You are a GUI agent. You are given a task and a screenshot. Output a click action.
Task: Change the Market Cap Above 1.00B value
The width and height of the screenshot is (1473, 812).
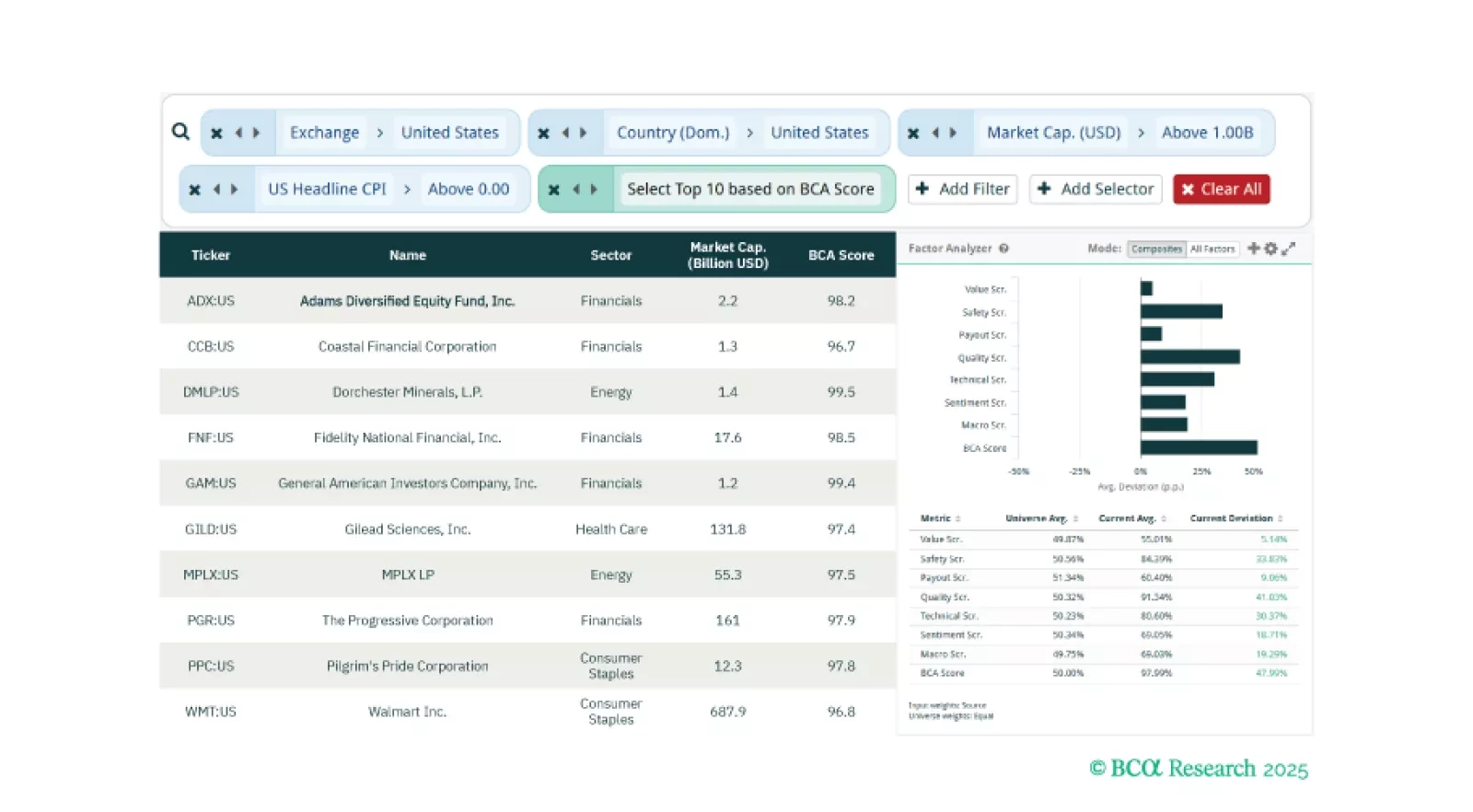click(x=1207, y=133)
